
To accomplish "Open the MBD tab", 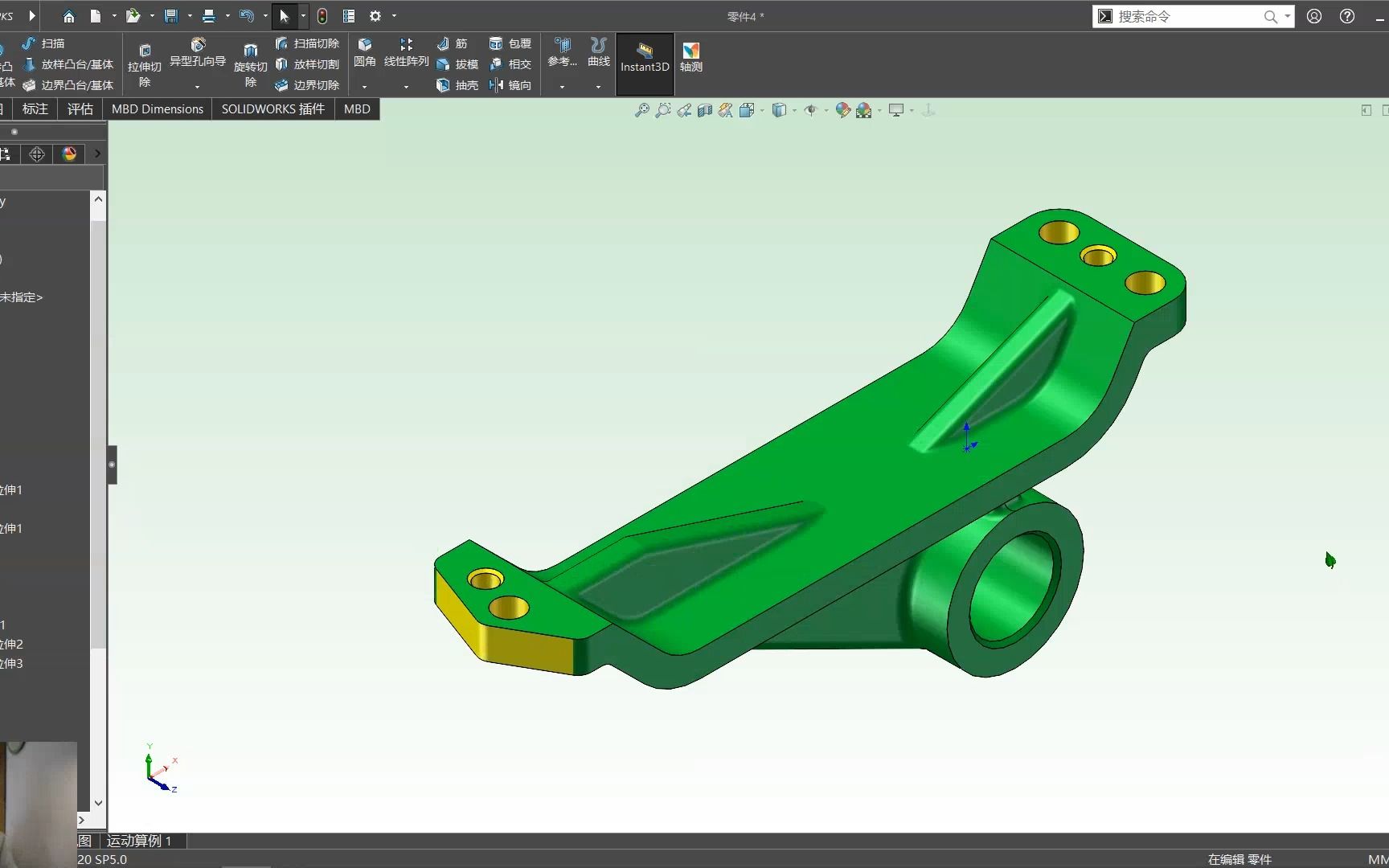I will point(357,109).
